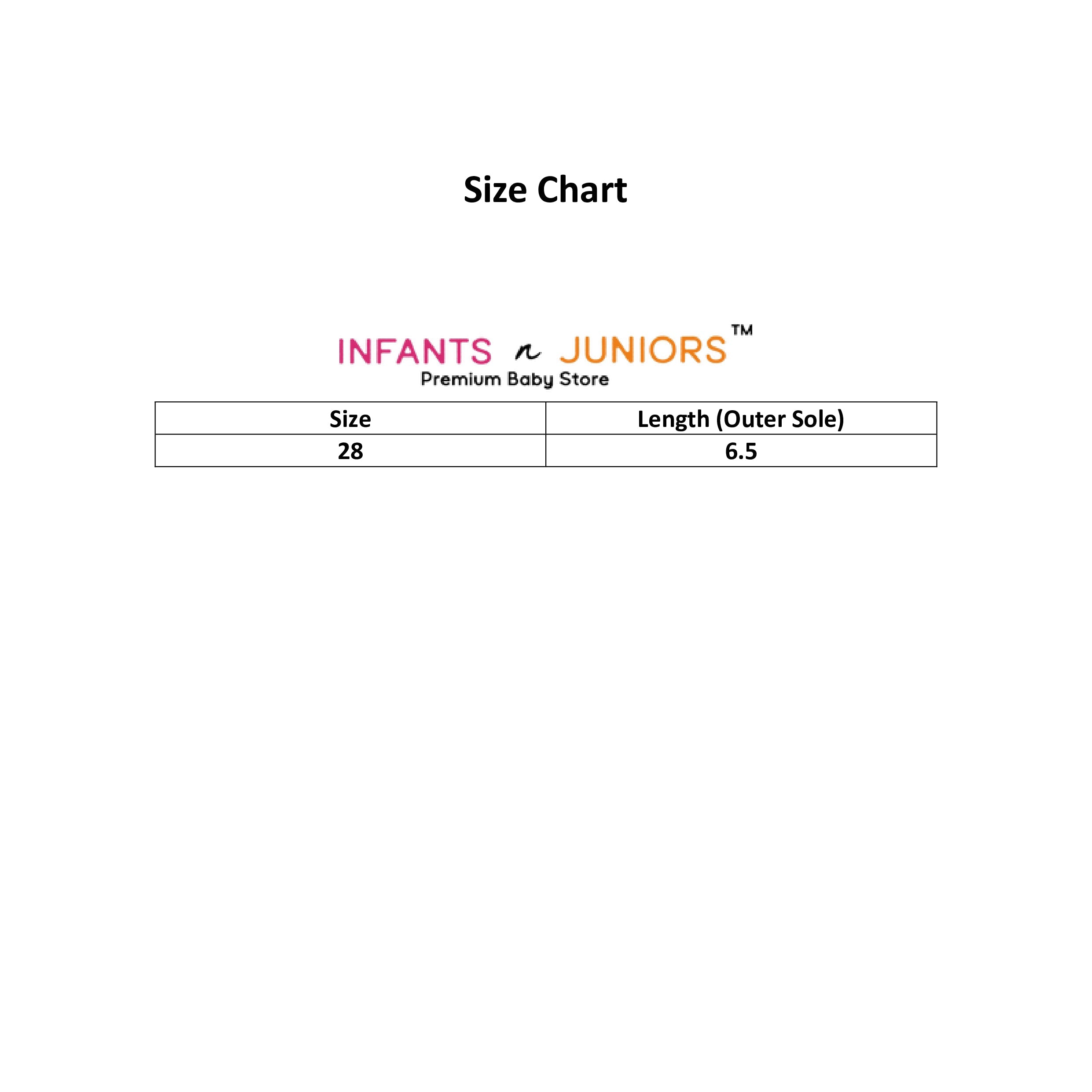Click the Length (Outer Sole) column header
This screenshot has width=1092, height=1092.
[741, 419]
